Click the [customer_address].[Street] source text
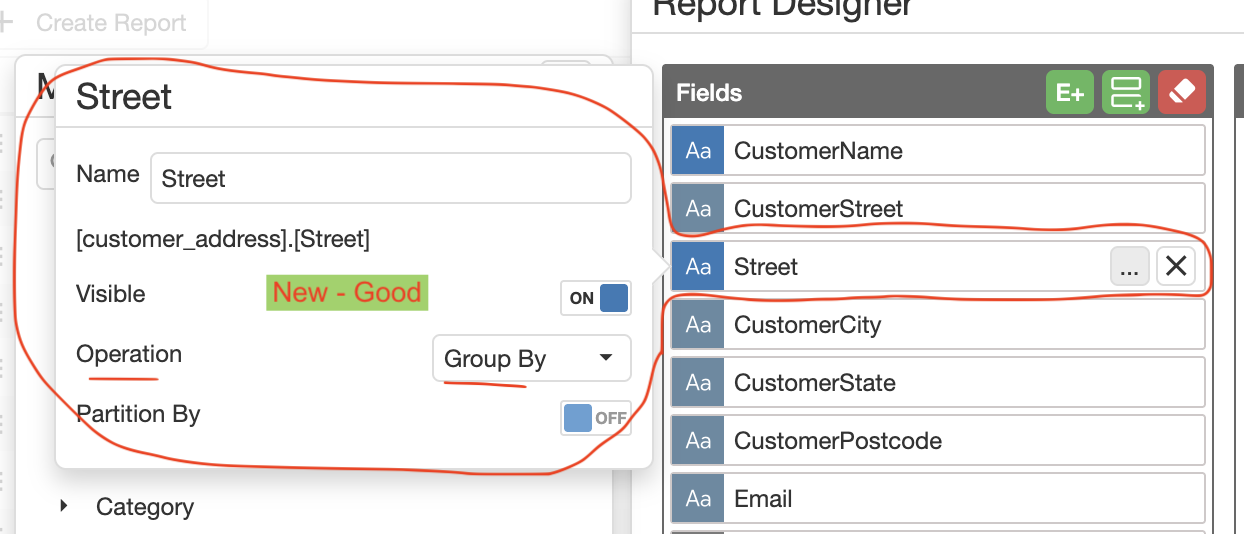The image size is (1244, 534). click(223, 239)
